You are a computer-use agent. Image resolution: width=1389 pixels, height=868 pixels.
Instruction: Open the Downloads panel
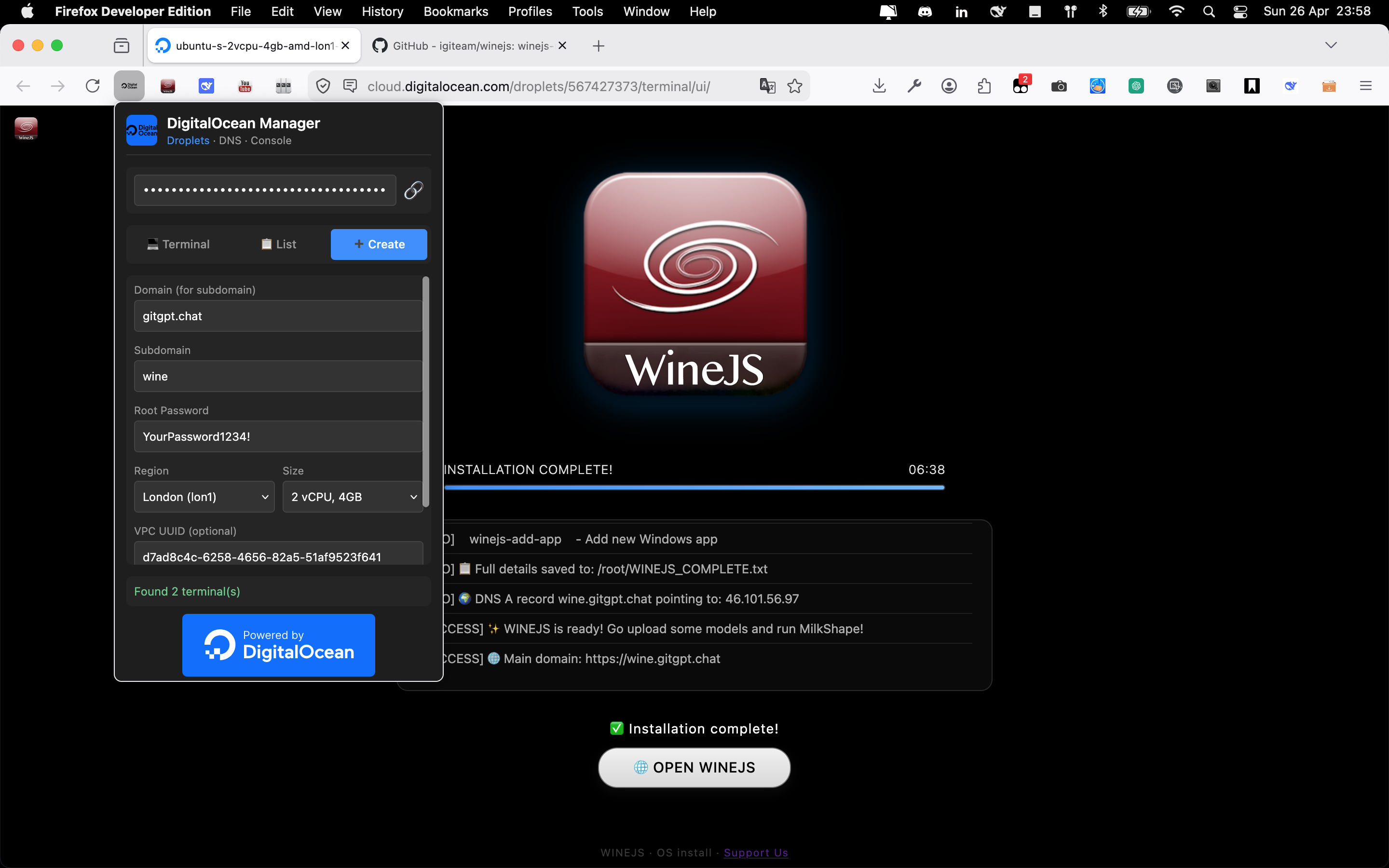pyautogui.click(x=879, y=86)
